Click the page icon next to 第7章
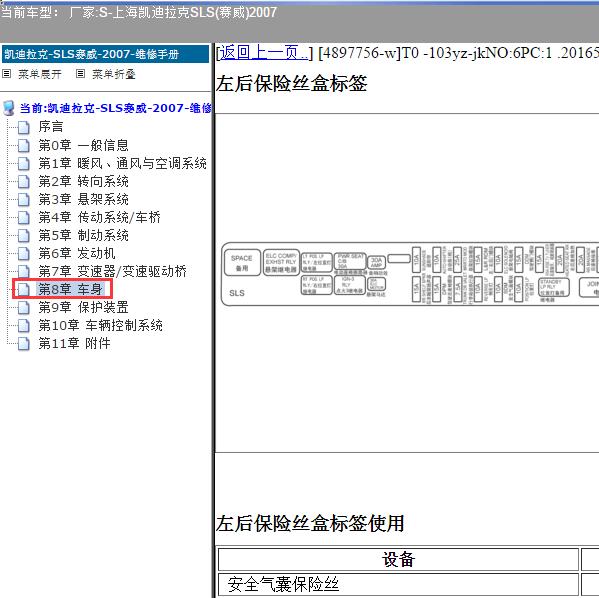The height and width of the screenshot is (598, 599). tap(24, 272)
